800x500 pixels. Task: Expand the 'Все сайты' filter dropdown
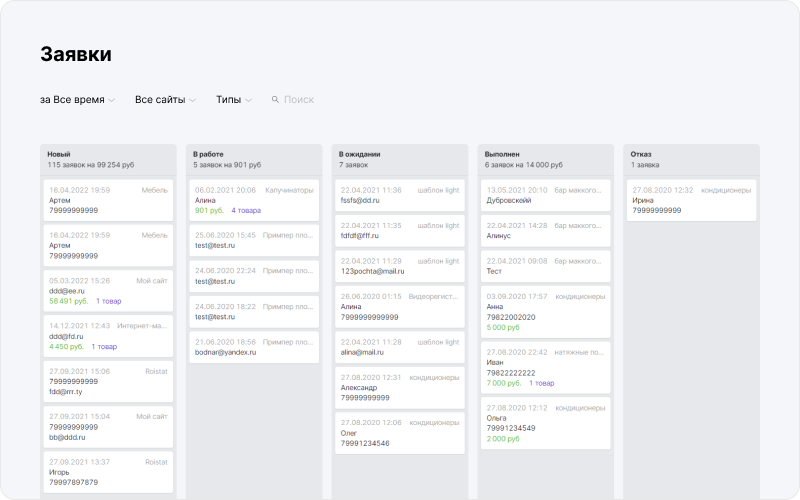(166, 100)
